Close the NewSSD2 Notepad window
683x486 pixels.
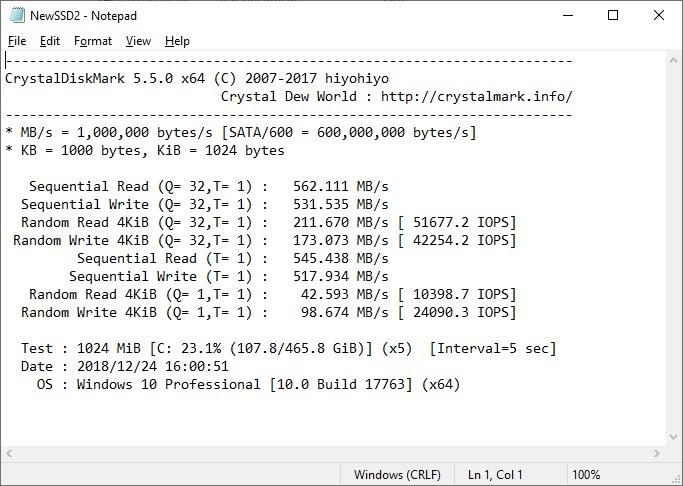(x=659, y=15)
